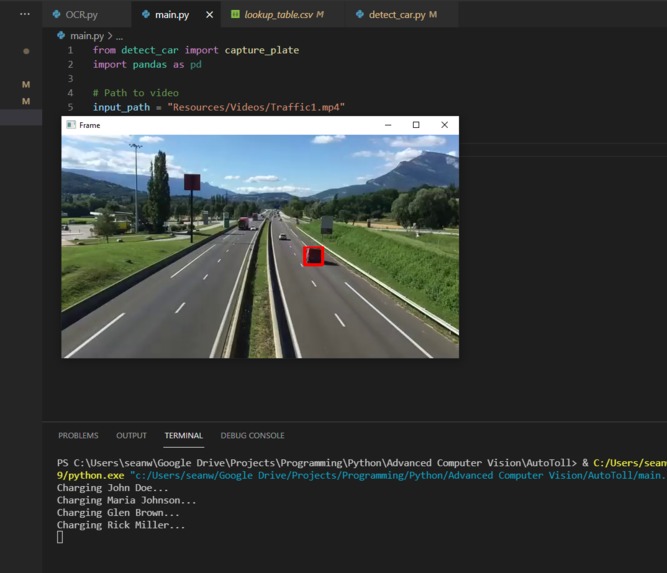Open the lookup_table.csv tab
This screenshot has width=667, height=573.
(x=283, y=14)
